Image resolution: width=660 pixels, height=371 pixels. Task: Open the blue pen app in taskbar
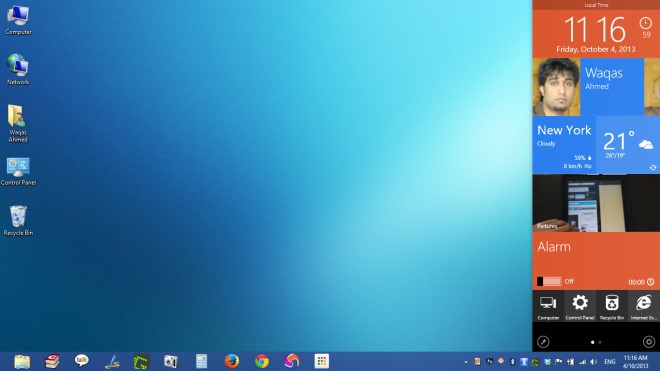click(112, 361)
